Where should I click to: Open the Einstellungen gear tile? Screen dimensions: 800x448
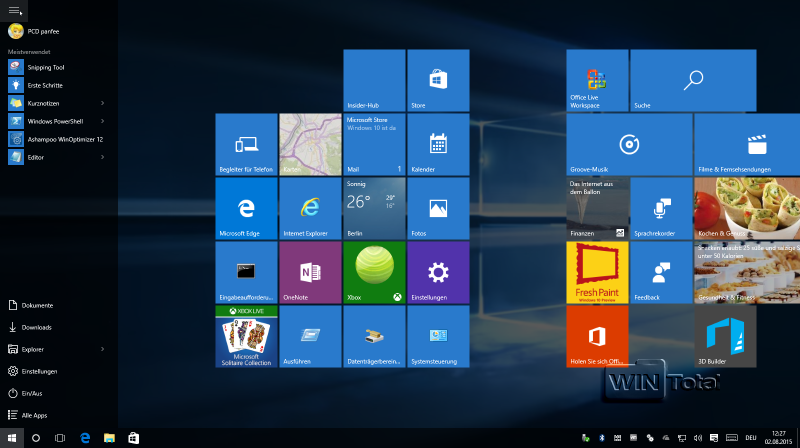(438, 272)
